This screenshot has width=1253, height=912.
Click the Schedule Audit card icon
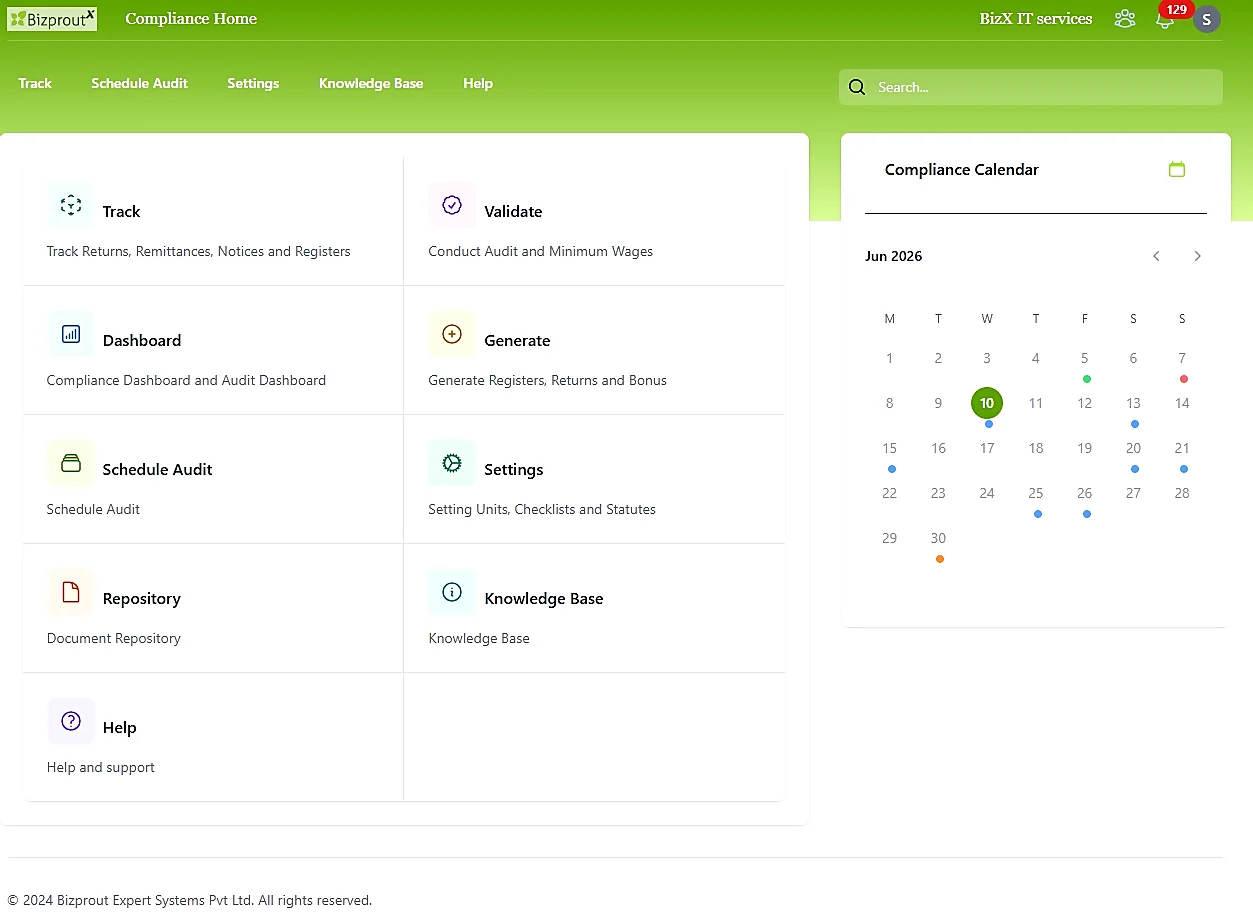(70, 463)
